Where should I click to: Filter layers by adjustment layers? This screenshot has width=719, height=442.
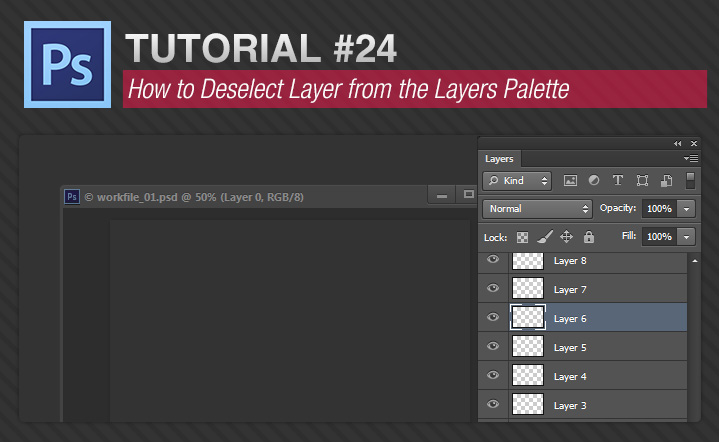pyautogui.click(x=594, y=181)
